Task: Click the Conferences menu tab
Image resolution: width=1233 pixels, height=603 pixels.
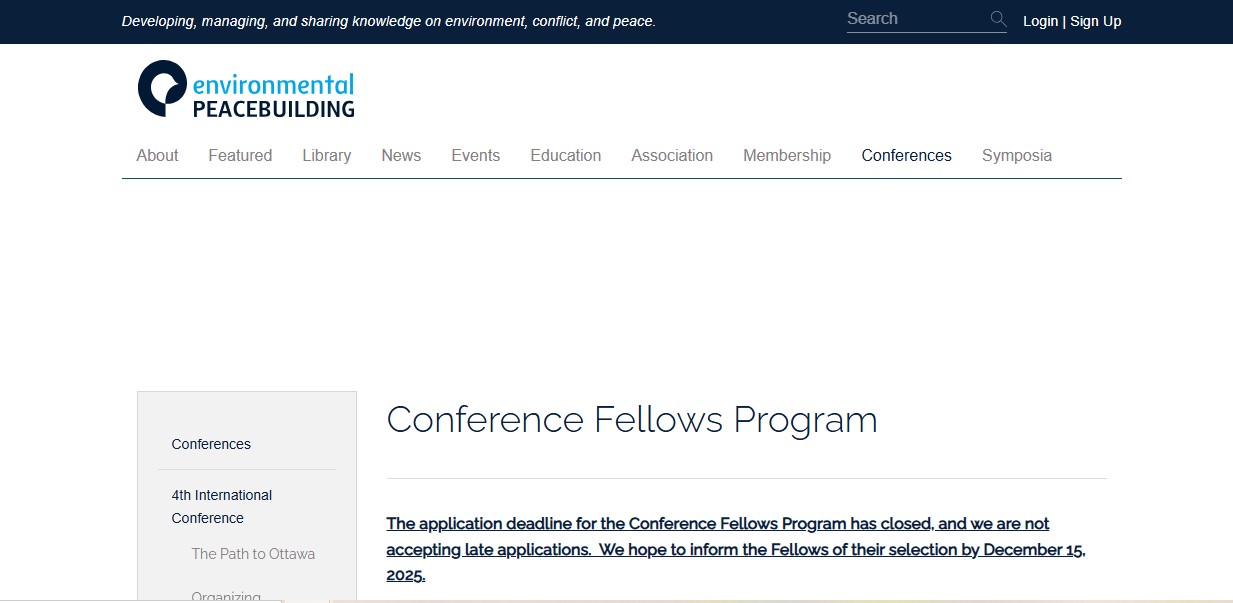Action: click(x=906, y=155)
